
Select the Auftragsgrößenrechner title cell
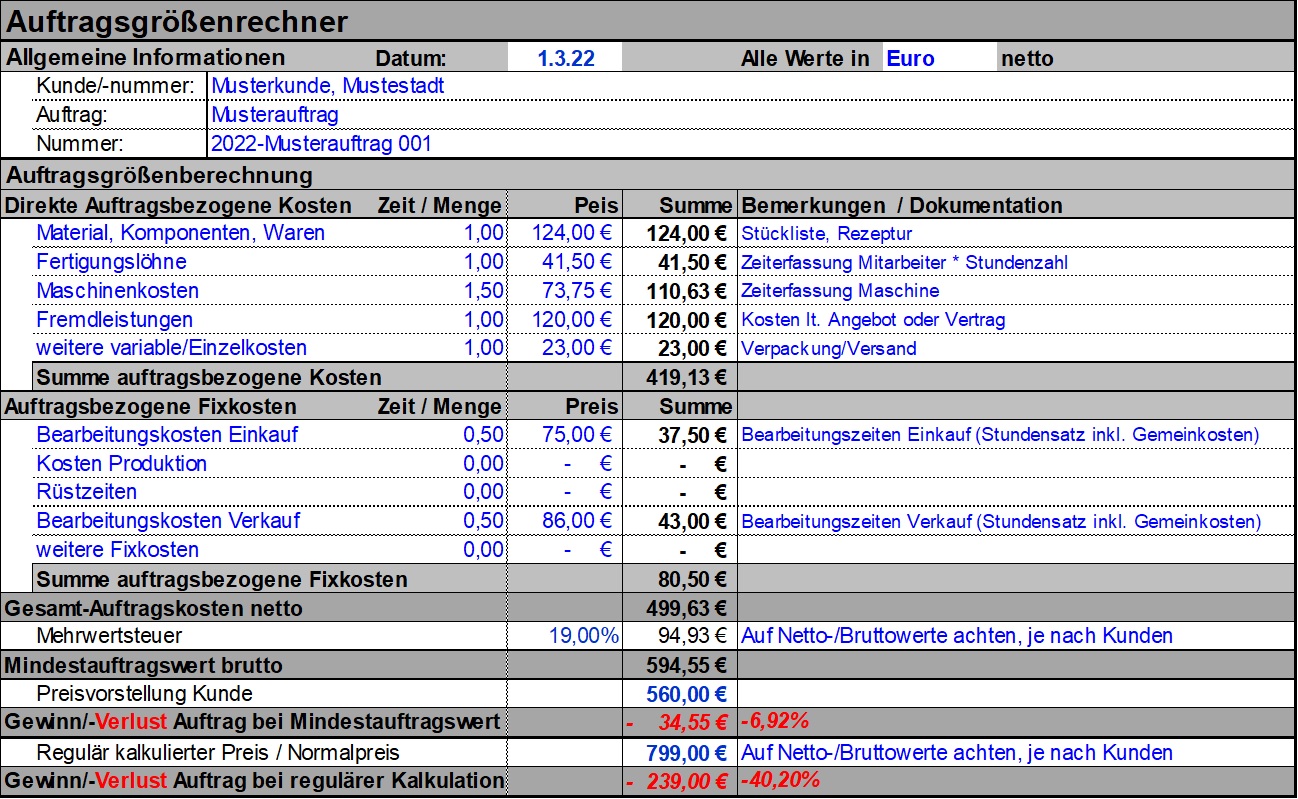[x=178, y=22]
